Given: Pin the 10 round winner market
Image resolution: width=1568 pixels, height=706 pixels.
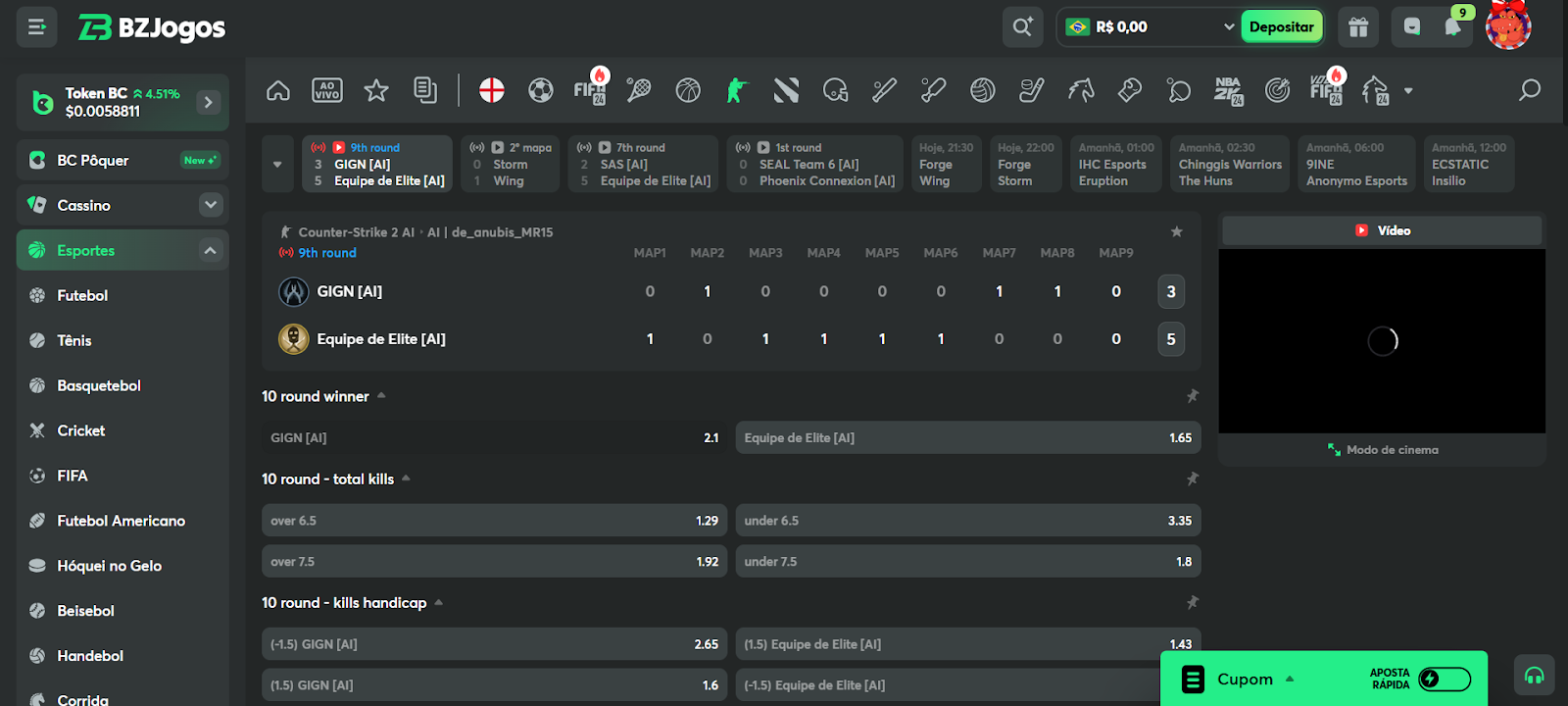Looking at the screenshot, I should pyautogui.click(x=1193, y=396).
